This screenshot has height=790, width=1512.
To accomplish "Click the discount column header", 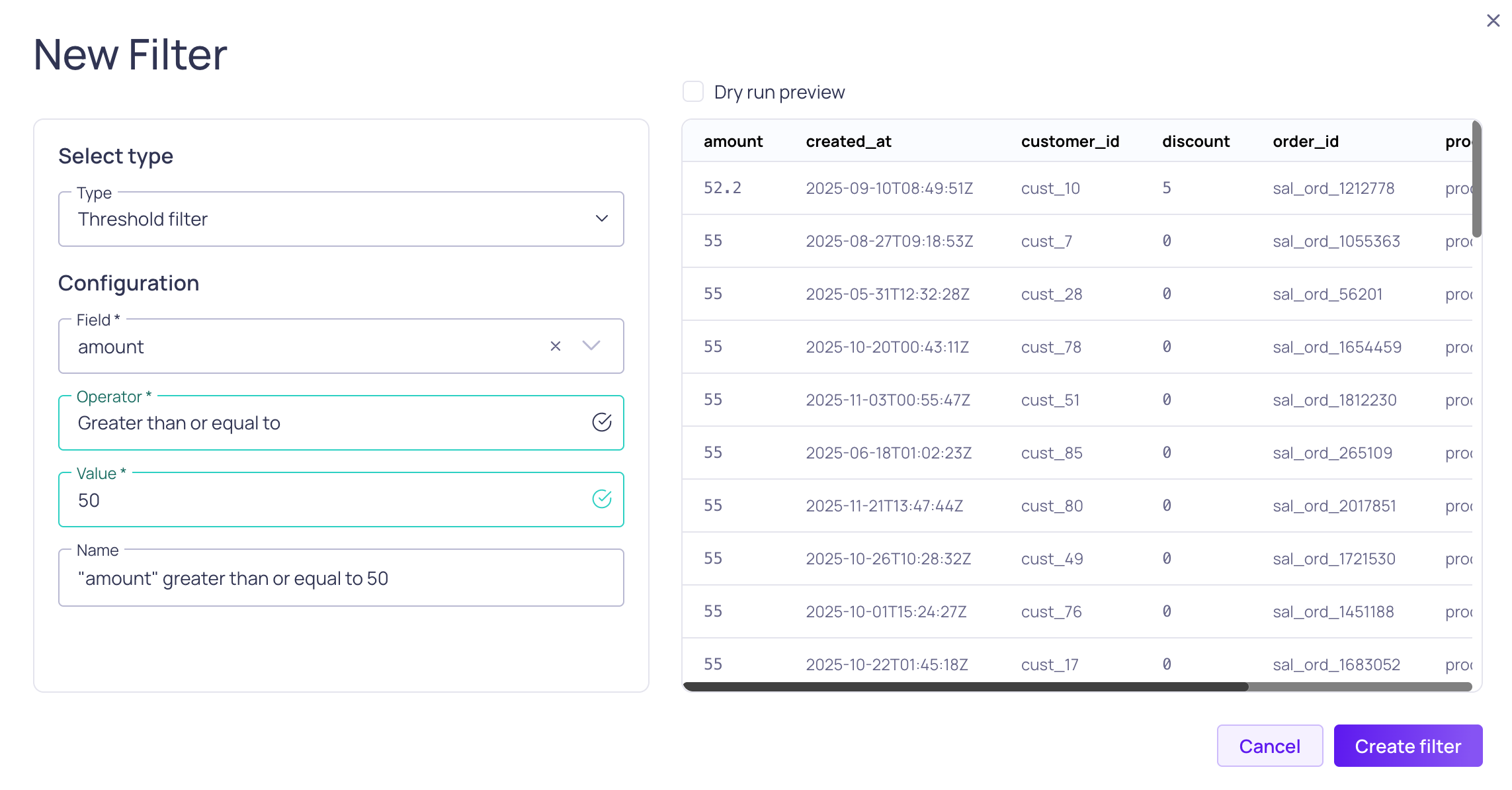I will coord(1195,142).
